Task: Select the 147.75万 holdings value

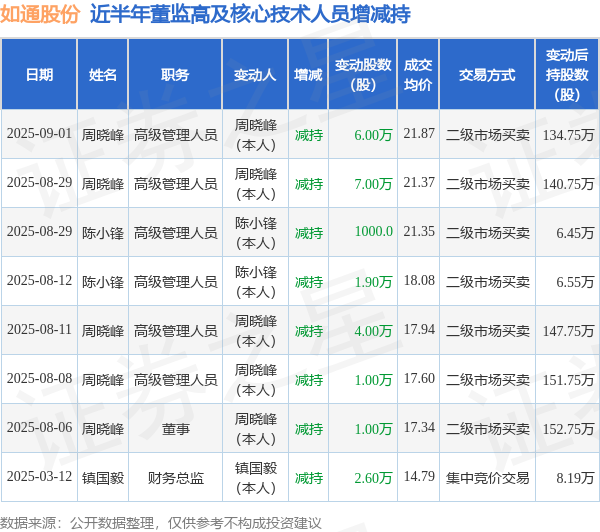Action: coord(568,331)
